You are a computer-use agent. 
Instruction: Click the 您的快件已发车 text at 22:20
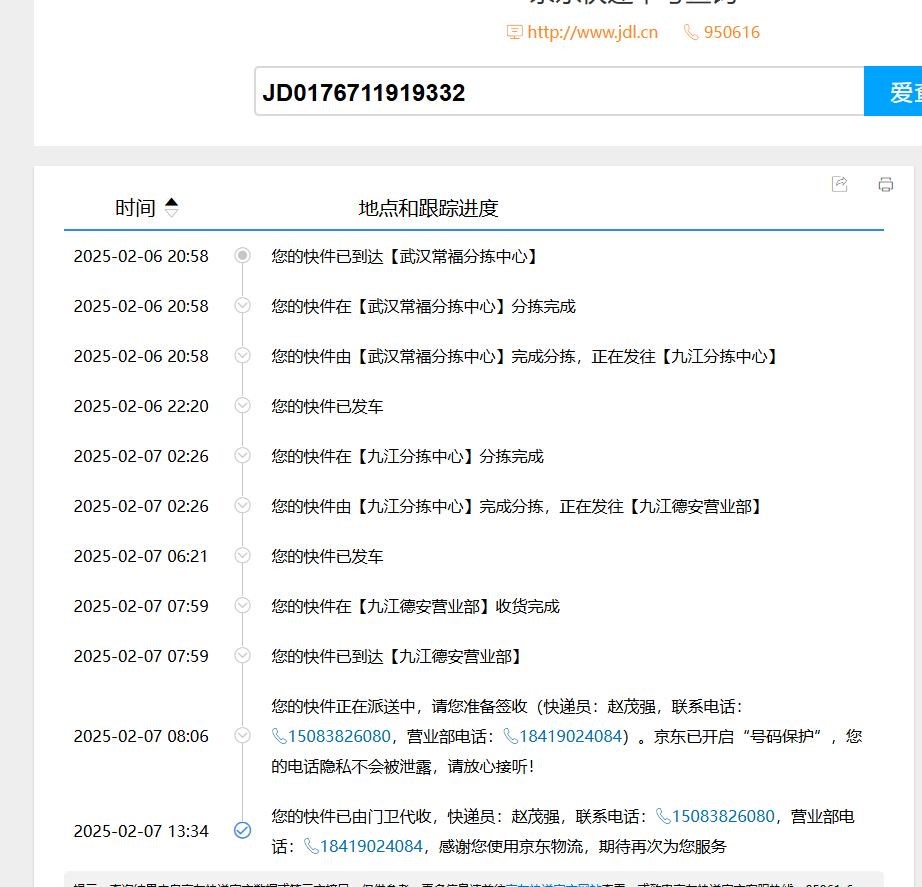click(x=328, y=406)
